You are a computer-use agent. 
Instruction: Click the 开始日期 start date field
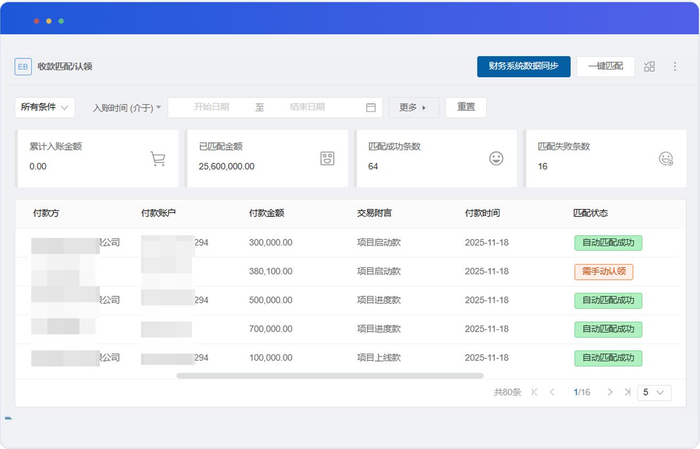pos(211,107)
